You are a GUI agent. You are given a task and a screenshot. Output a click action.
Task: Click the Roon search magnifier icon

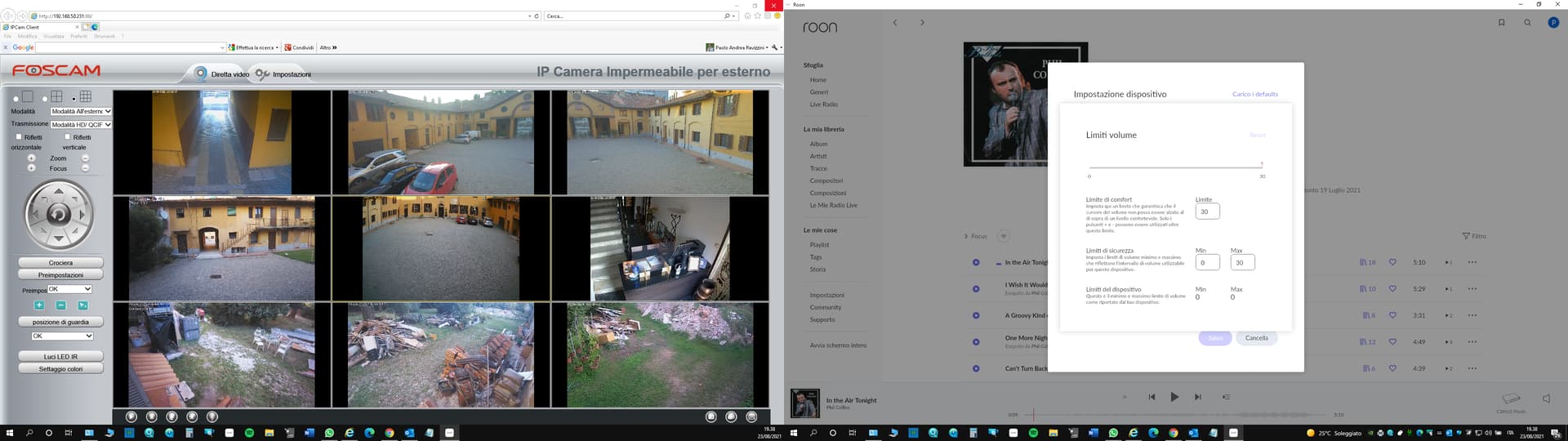click(1527, 23)
